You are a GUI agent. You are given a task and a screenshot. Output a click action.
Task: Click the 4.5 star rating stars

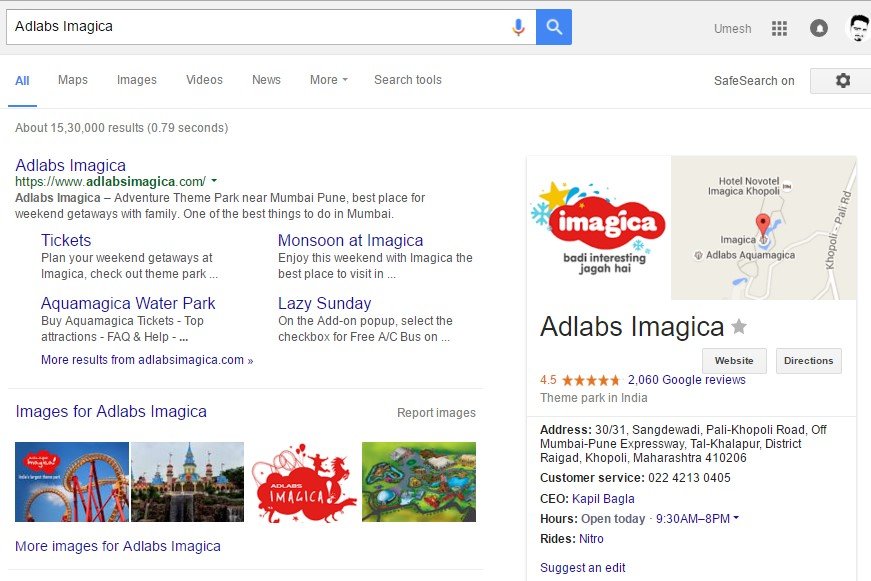pos(590,380)
